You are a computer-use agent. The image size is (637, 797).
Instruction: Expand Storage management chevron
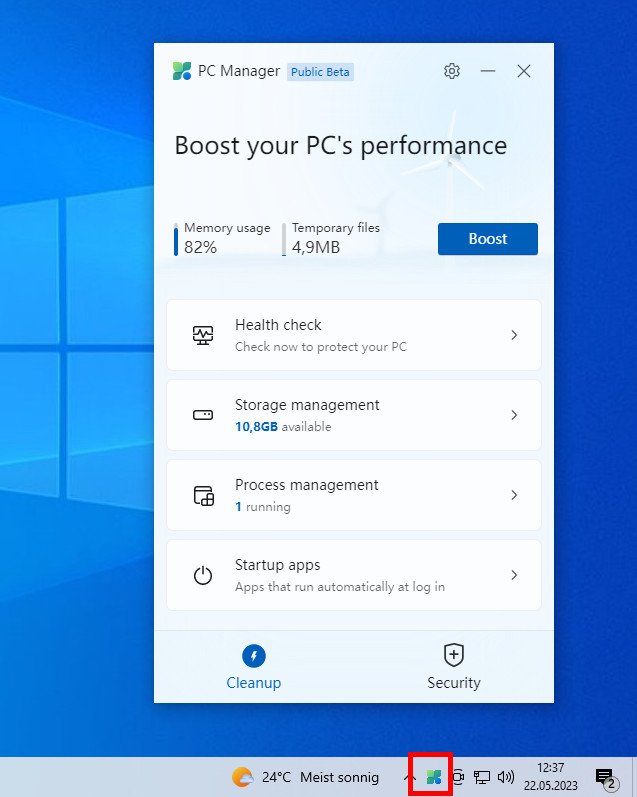point(514,415)
